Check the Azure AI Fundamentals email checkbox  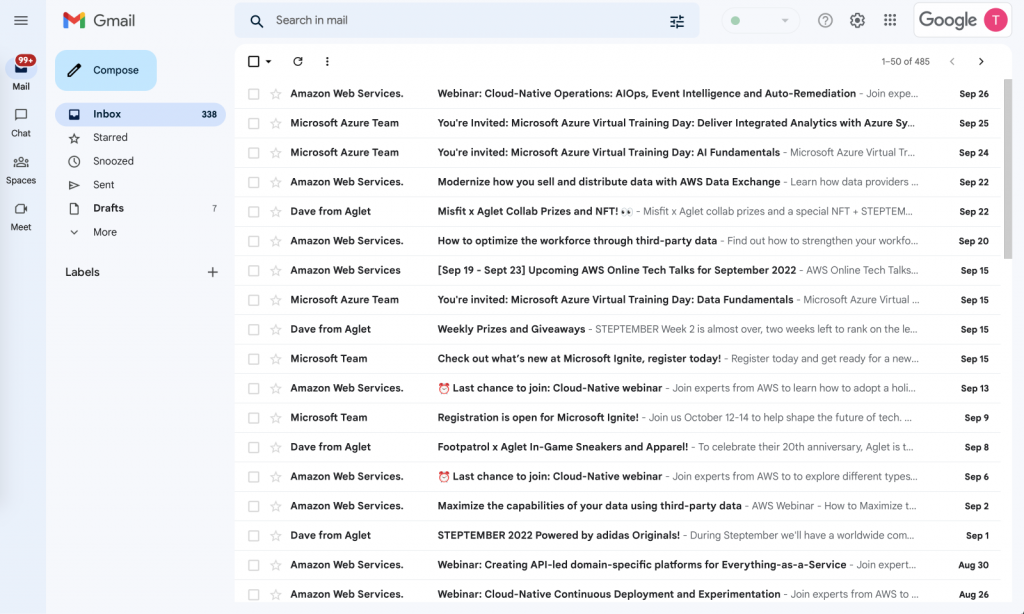(x=253, y=153)
